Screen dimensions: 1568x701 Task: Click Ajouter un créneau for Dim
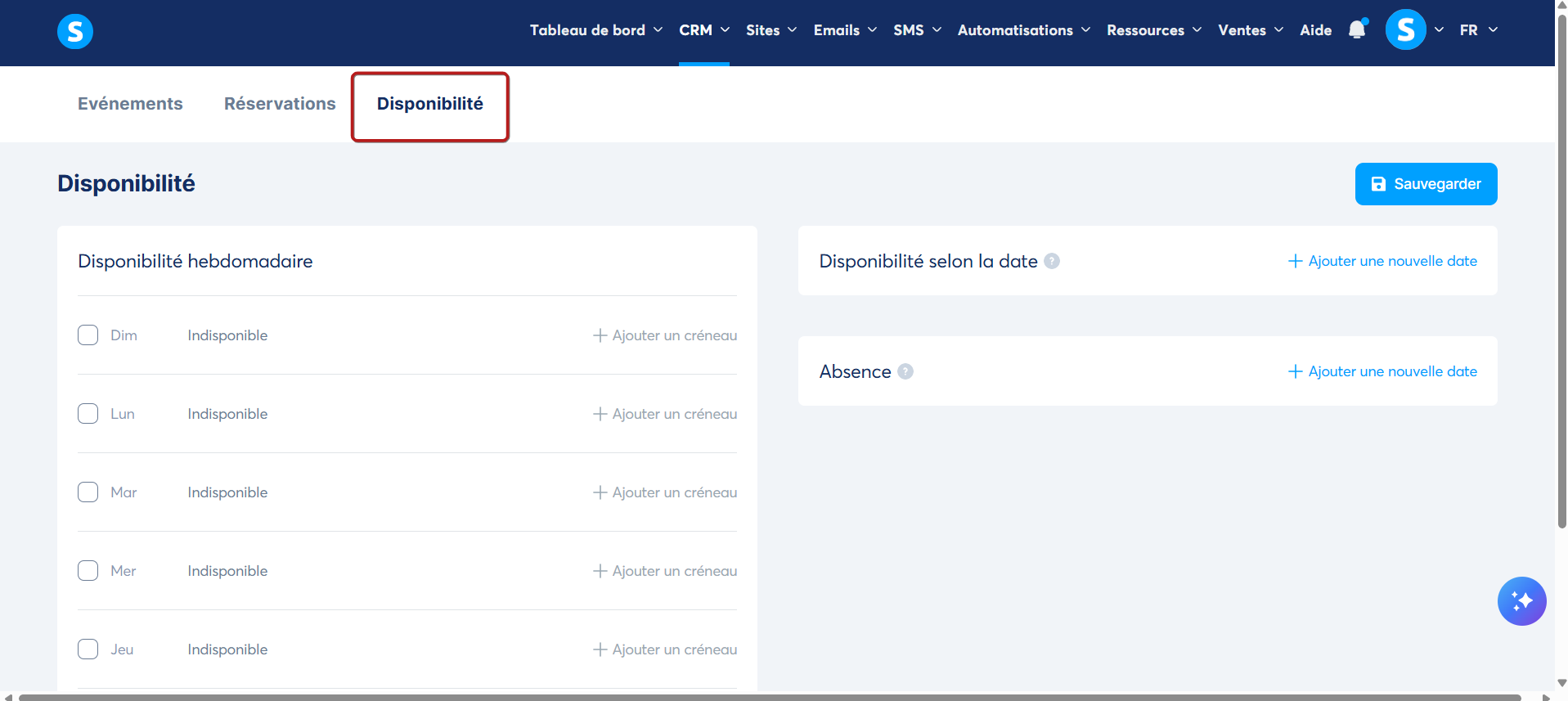pos(665,335)
